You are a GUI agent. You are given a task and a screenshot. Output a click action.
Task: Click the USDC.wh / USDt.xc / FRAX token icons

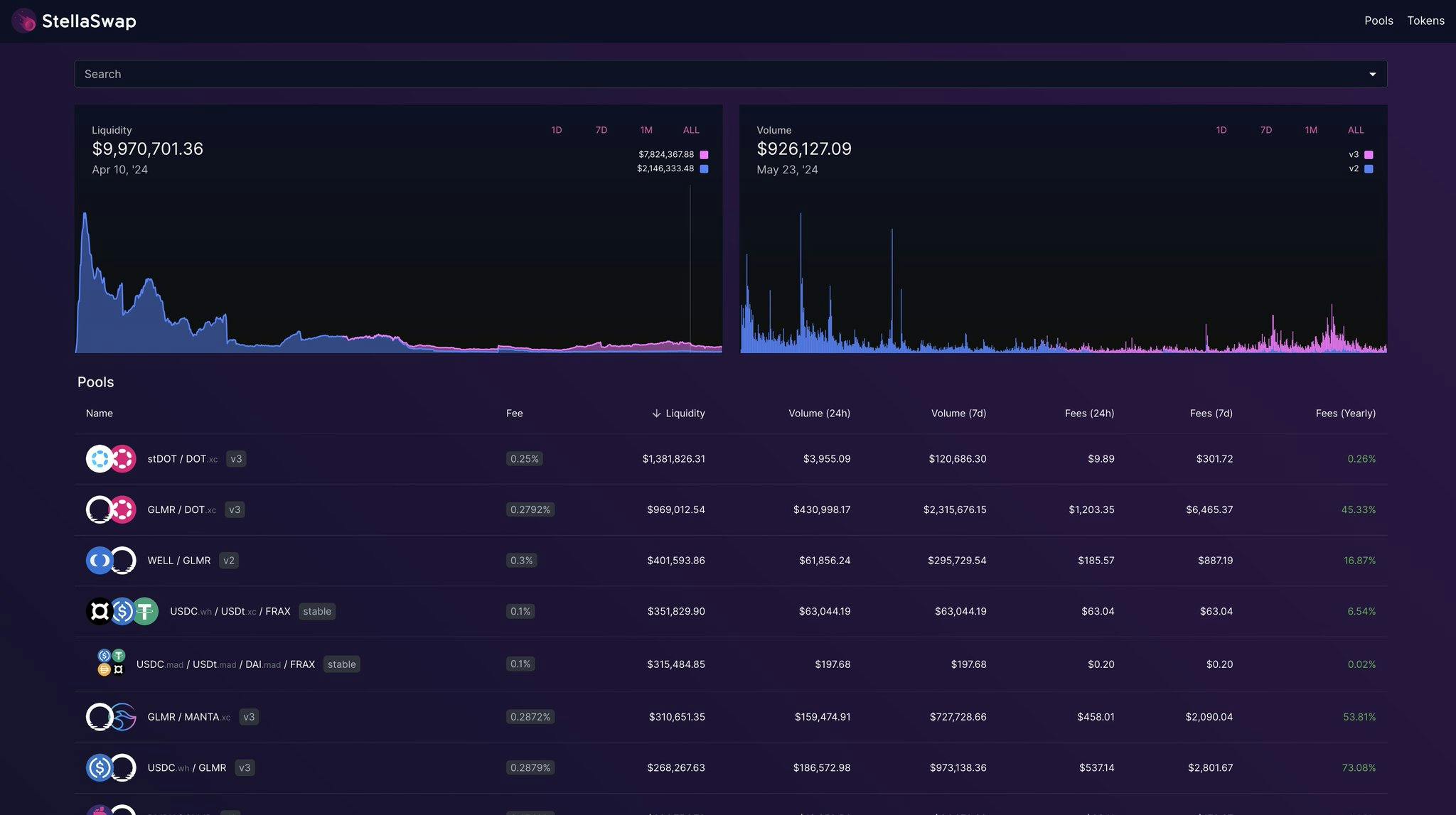click(x=122, y=611)
